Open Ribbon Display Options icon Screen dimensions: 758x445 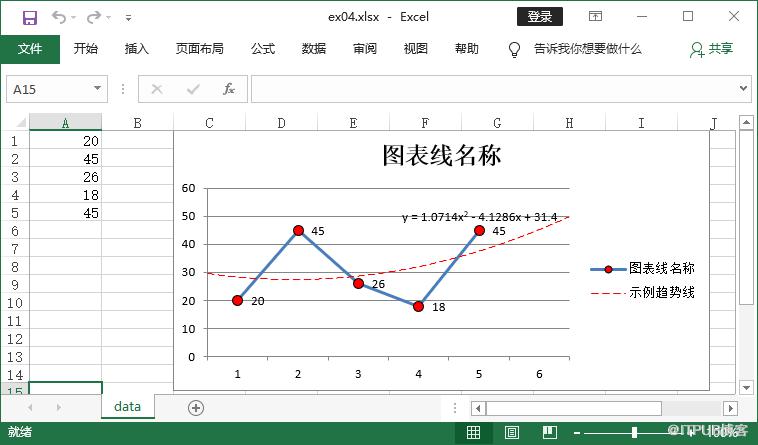coord(596,16)
